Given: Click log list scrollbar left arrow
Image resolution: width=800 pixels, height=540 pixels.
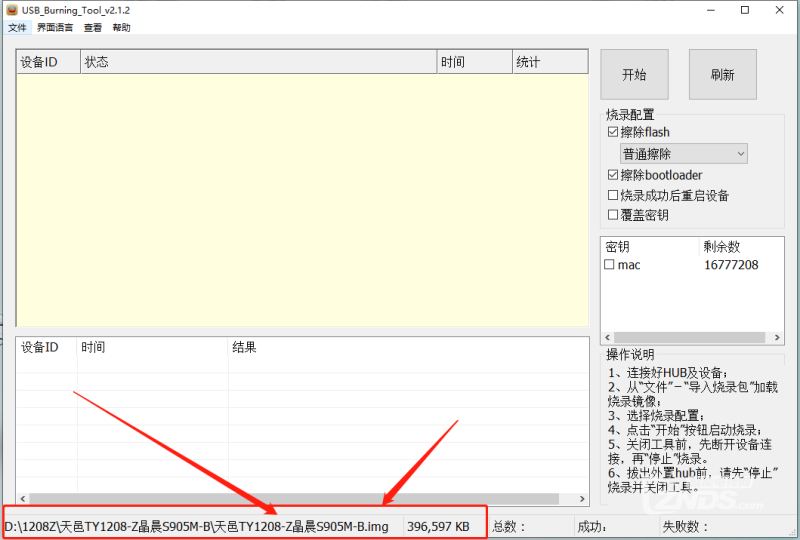Looking at the screenshot, I should tap(22, 499).
